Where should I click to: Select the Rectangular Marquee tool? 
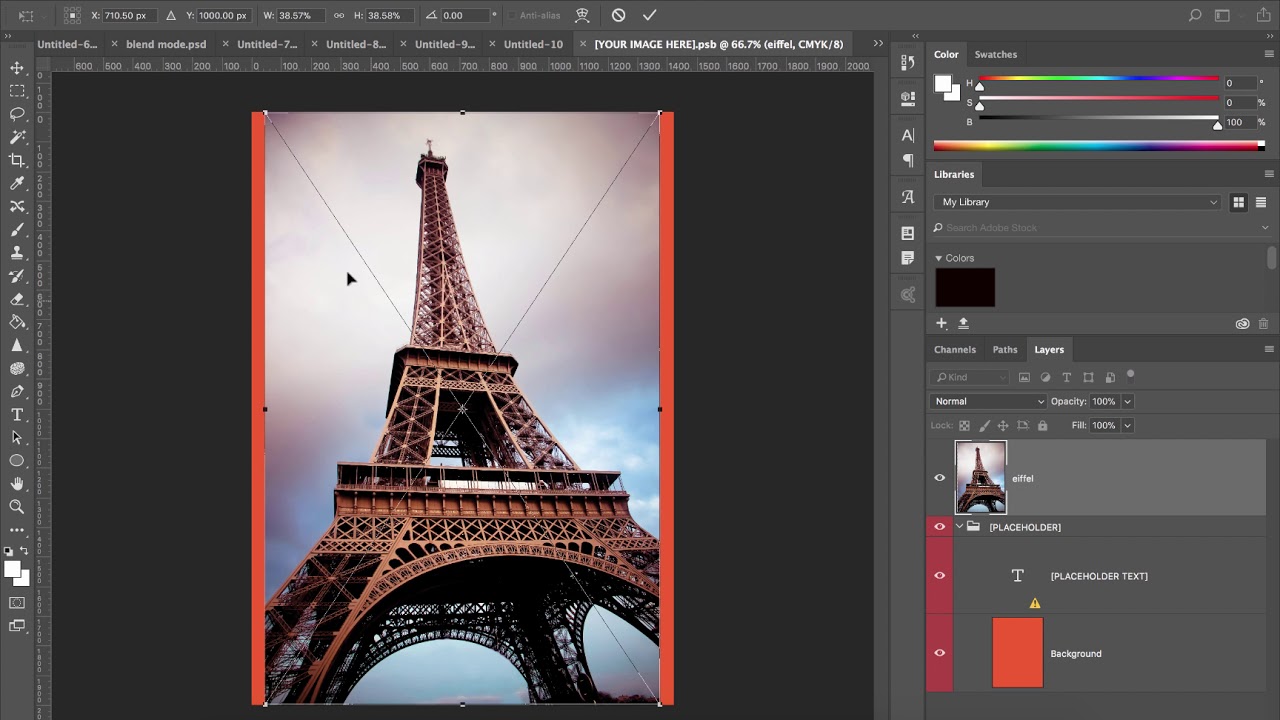pos(17,91)
